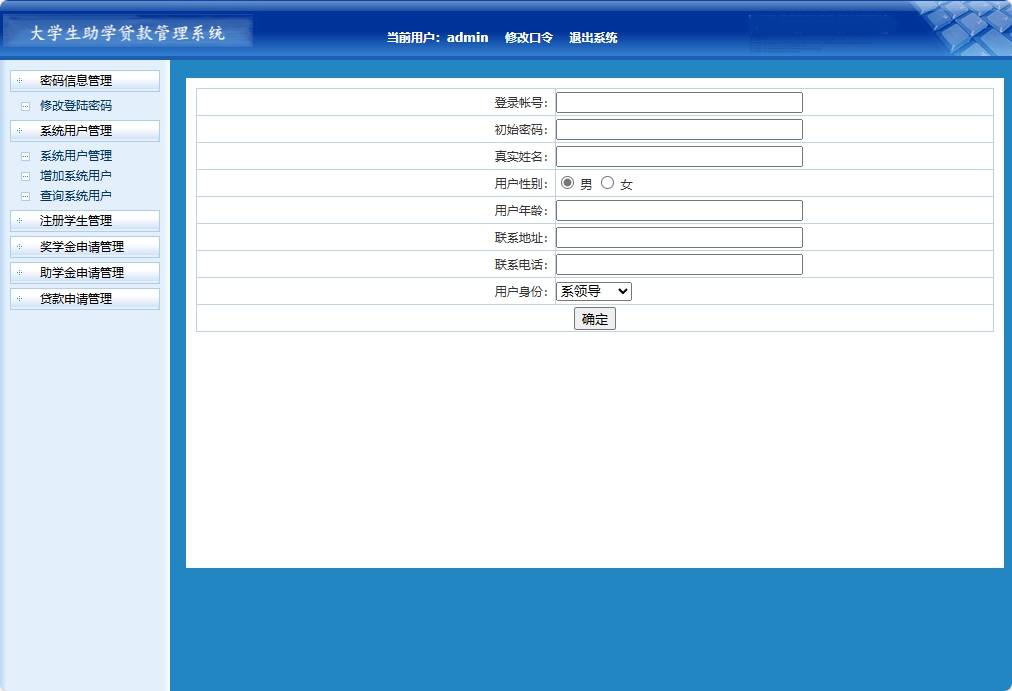Viewport: 1012px width, 691px height.
Task: Click the 联系电话 input field
Action: [678, 264]
